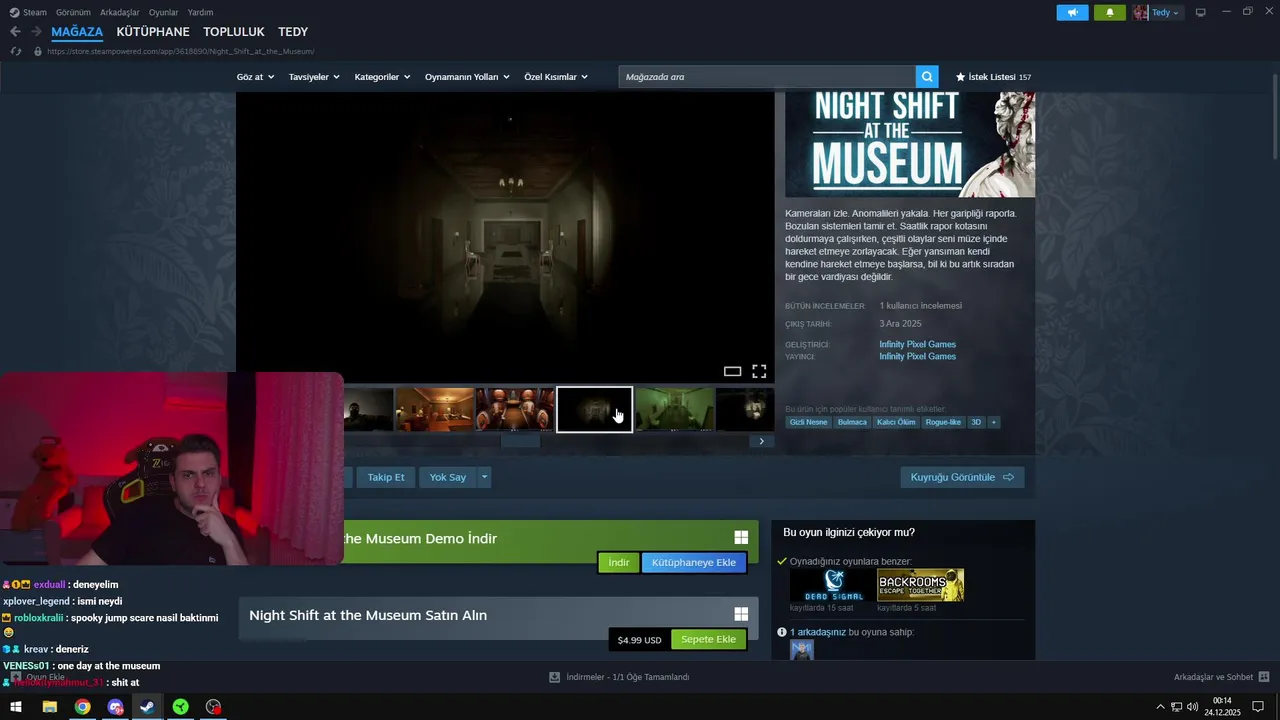
Task: Select the green corridor screenshot thumbnail
Action: coord(675,409)
